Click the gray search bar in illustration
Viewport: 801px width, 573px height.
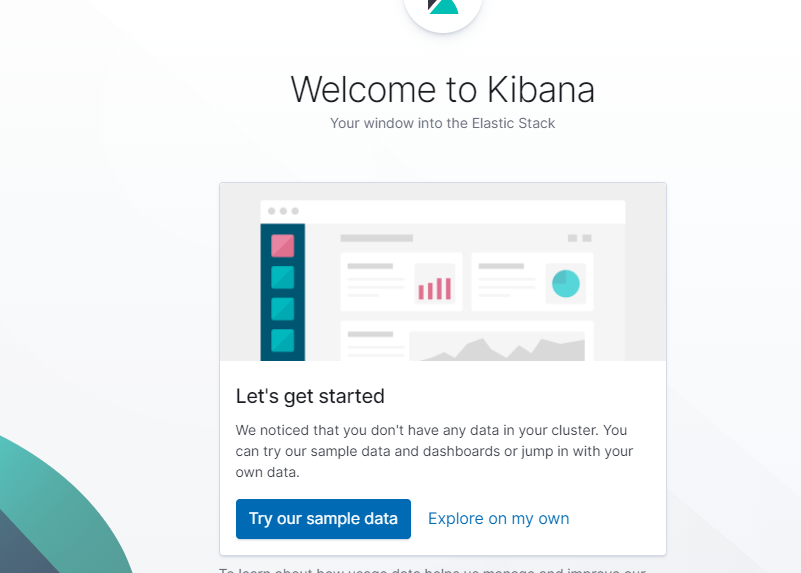[x=376, y=238]
